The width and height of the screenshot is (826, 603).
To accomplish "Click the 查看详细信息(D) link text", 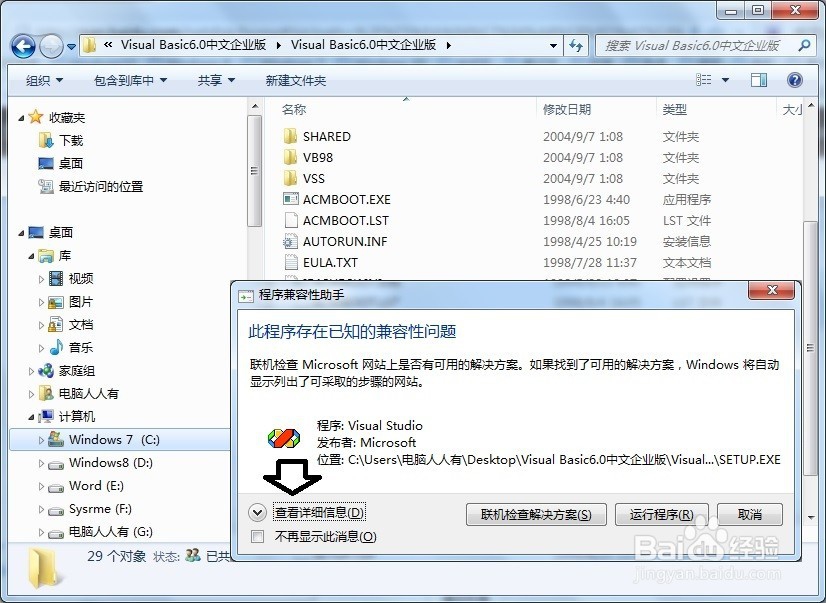I will click(319, 512).
